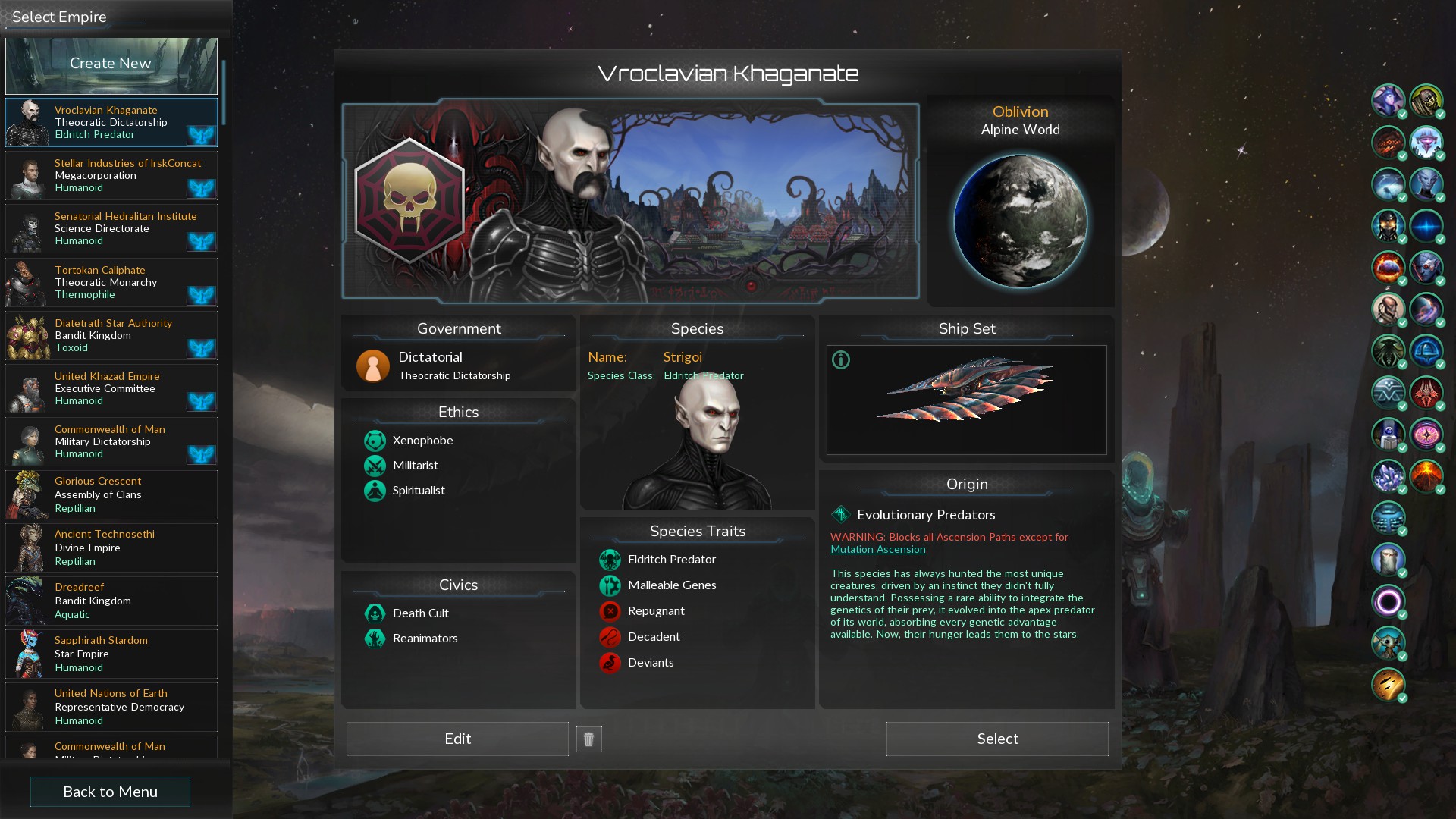Toggle spawn wings icon for Tortokan Caliphate
1456x819 pixels.
202,295
